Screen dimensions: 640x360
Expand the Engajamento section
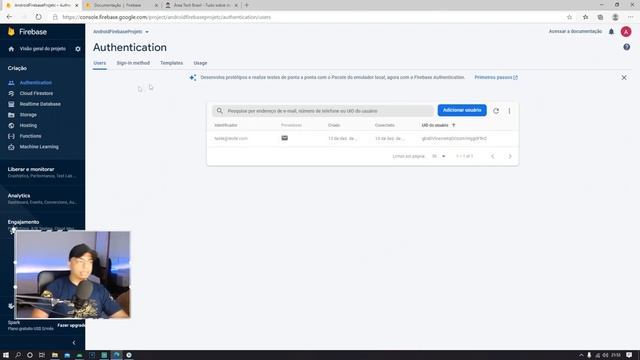click(x=42, y=224)
